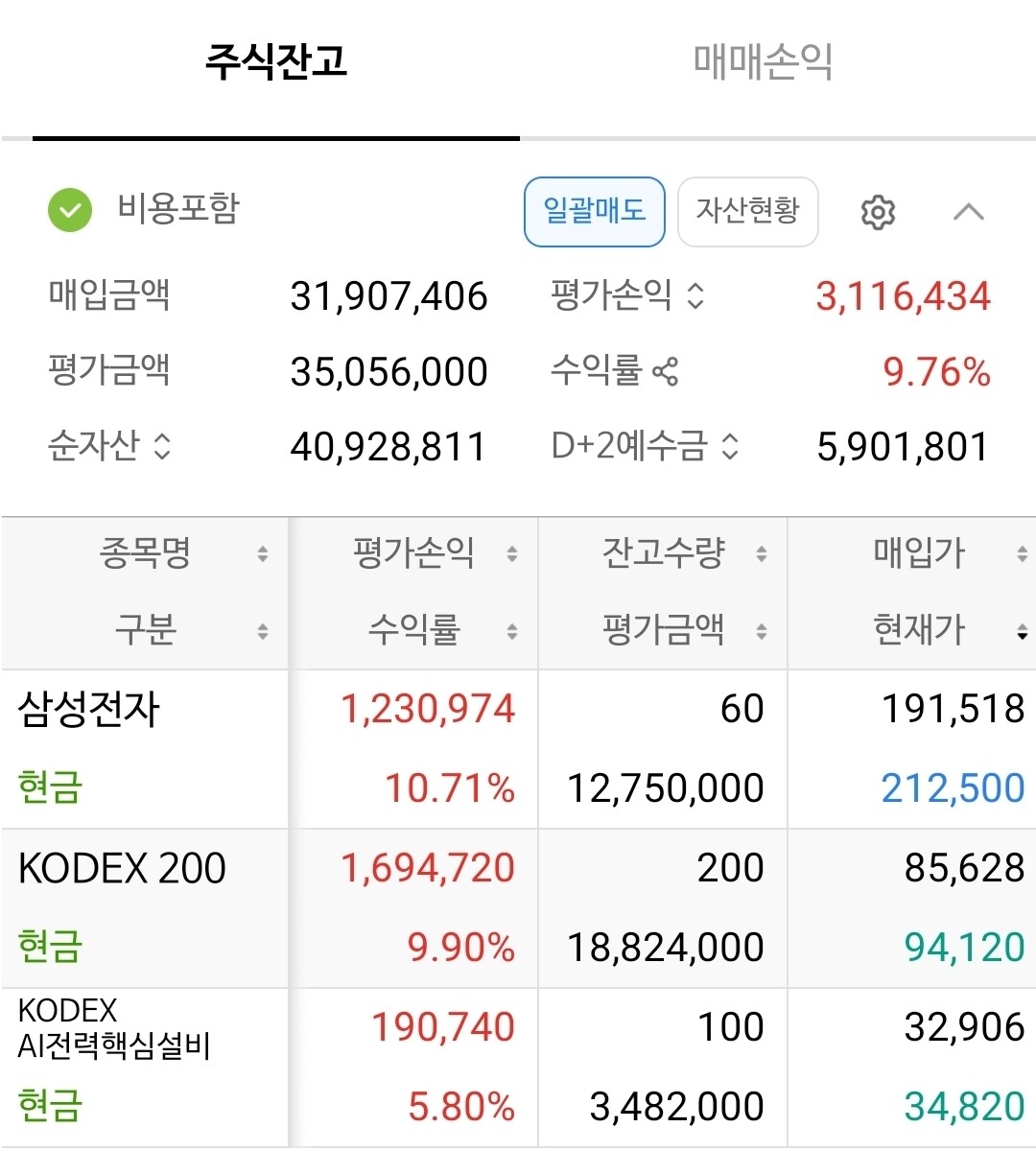Sort by 구분 column arrows

tap(262, 631)
